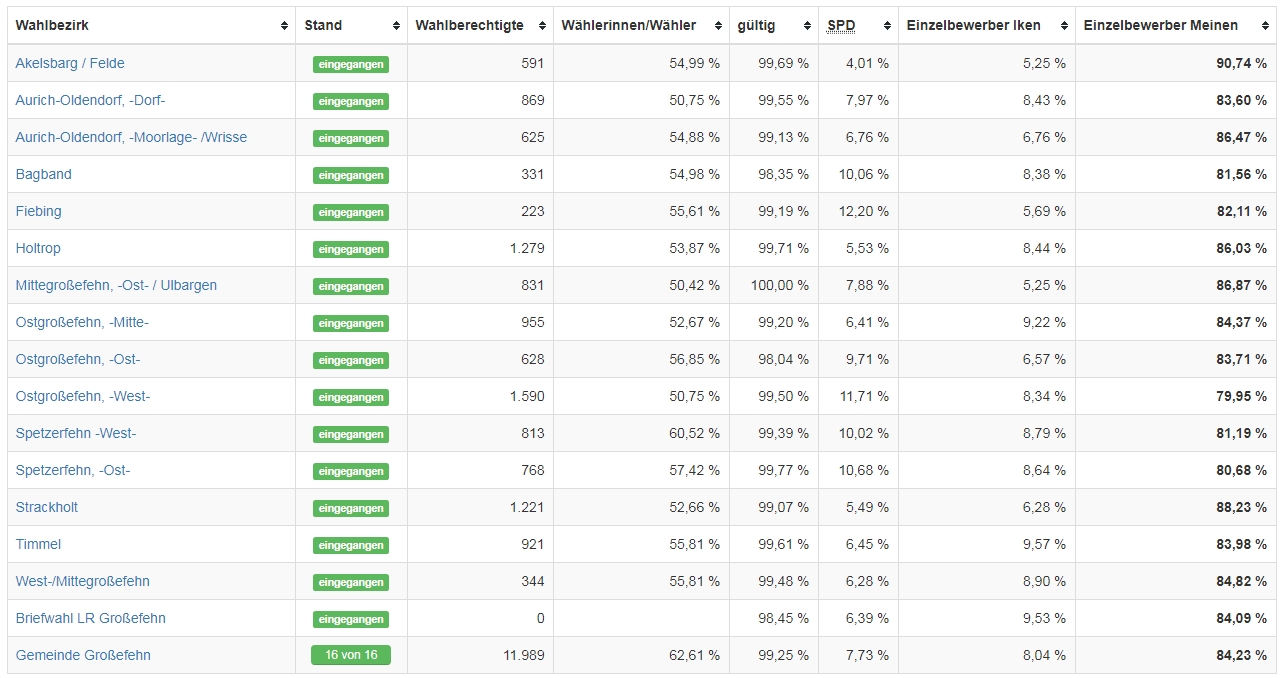Click sort arrows in Wahlbezirk column header

(285, 26)
